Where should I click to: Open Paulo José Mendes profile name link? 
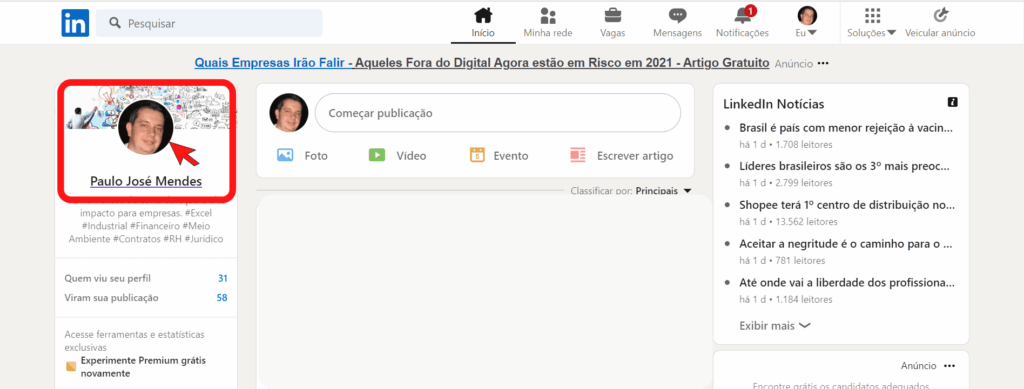click(x=146, y=181)
